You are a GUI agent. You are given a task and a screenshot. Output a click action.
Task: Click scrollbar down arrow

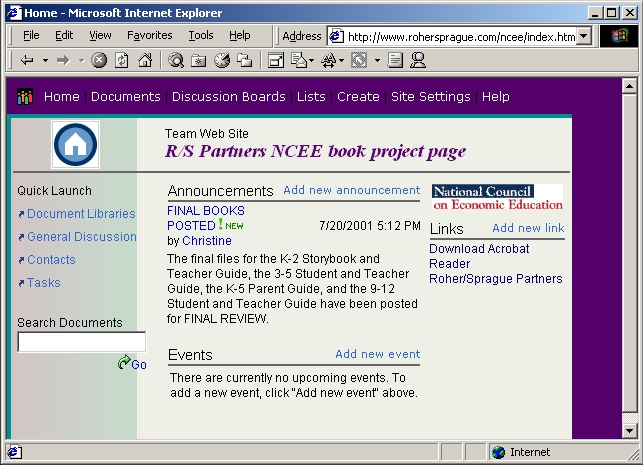(x=629, y=431)
